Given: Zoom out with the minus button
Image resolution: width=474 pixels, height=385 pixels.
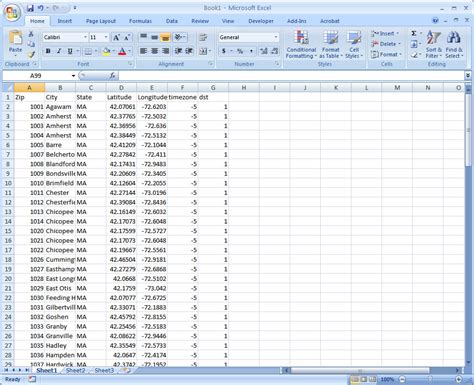Looking at the screenshot, I should coord(402,379).
